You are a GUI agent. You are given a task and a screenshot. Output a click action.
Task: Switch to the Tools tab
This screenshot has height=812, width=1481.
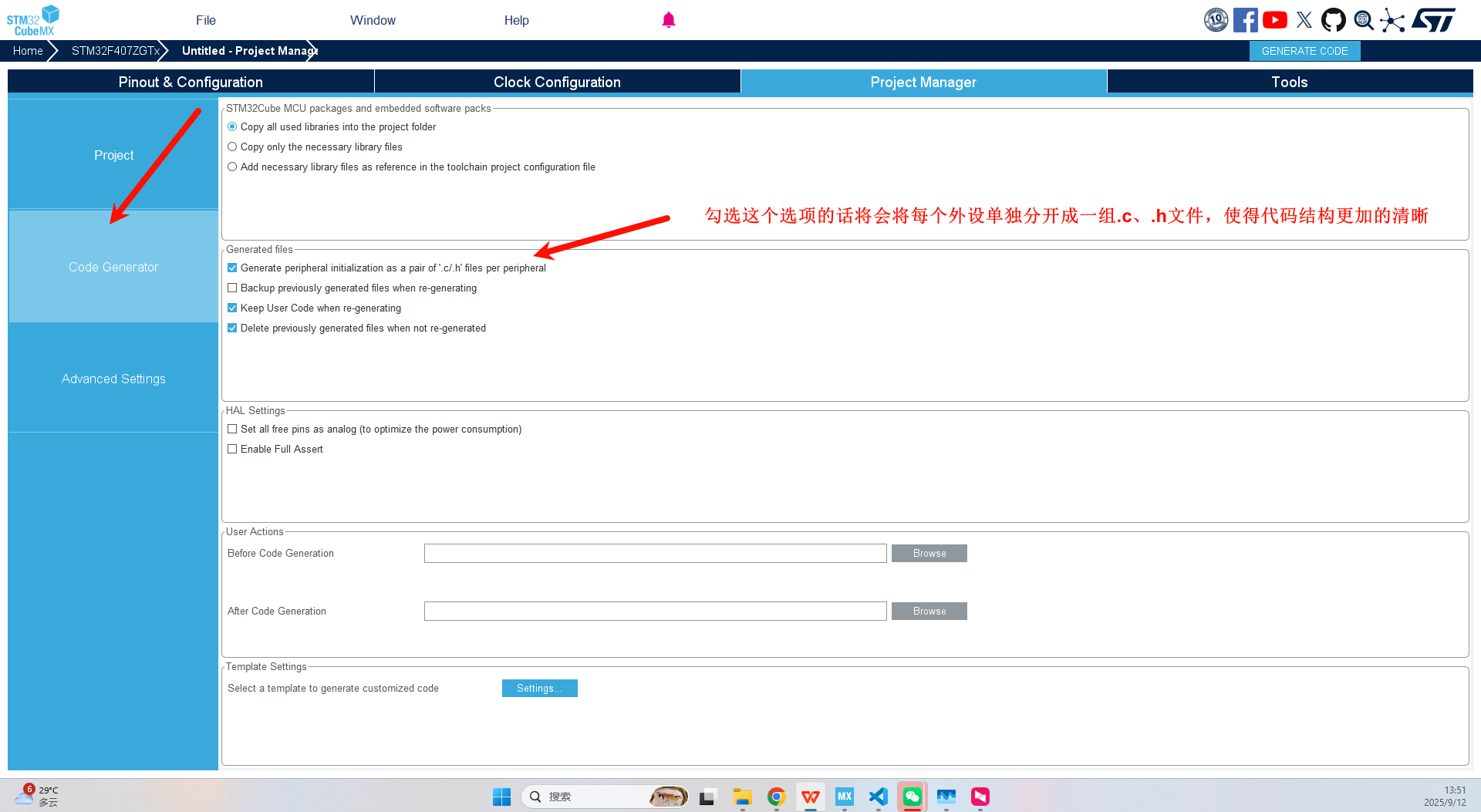(1290, 82)
